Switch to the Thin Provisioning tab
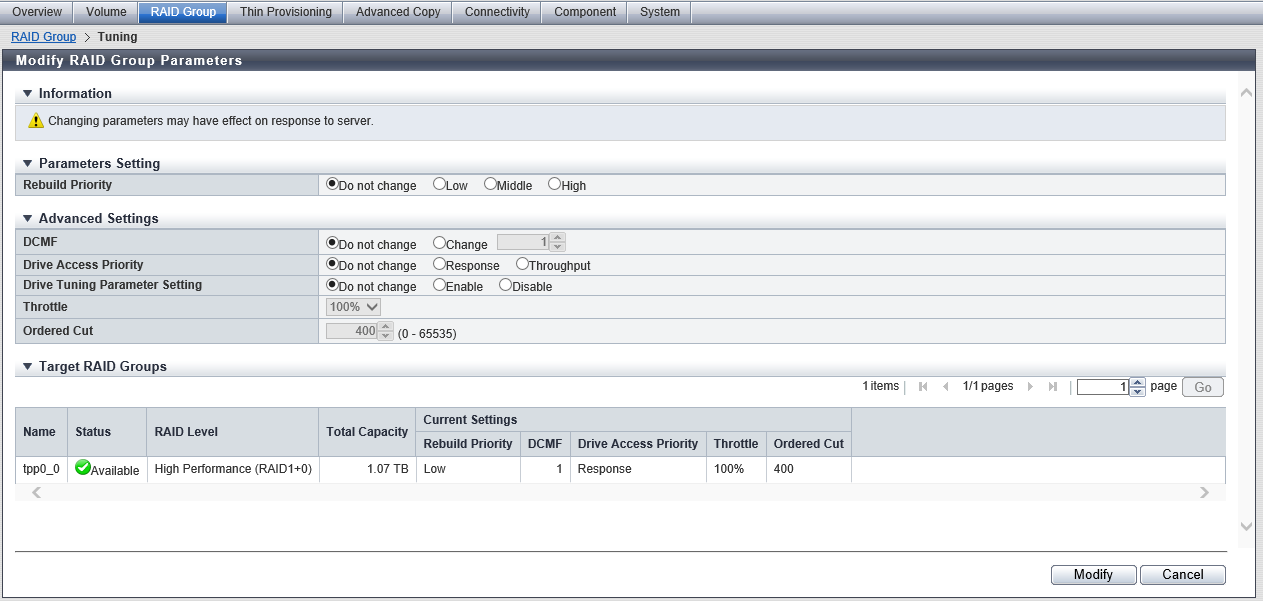The image size is (1263, 601). coord(285,12)
